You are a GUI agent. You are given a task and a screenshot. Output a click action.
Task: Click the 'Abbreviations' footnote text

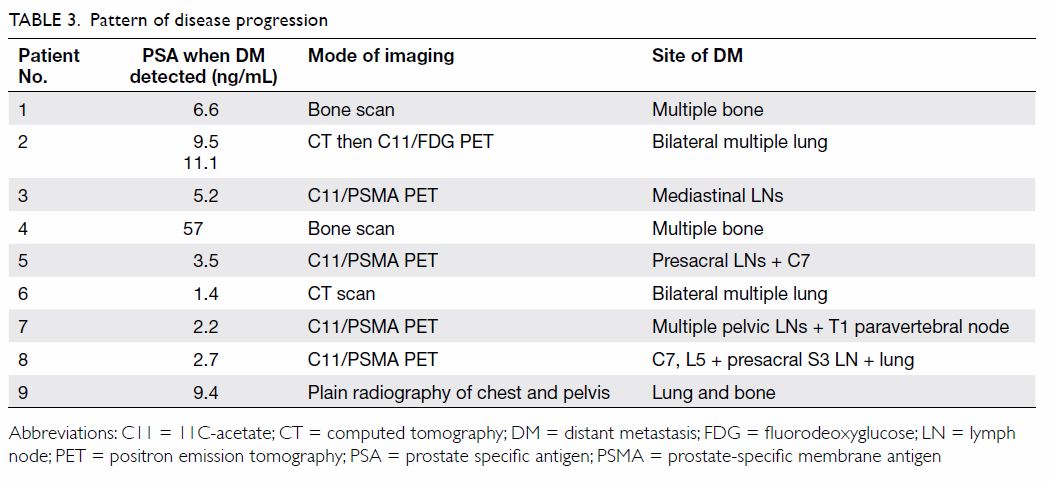tap(512, 445)
